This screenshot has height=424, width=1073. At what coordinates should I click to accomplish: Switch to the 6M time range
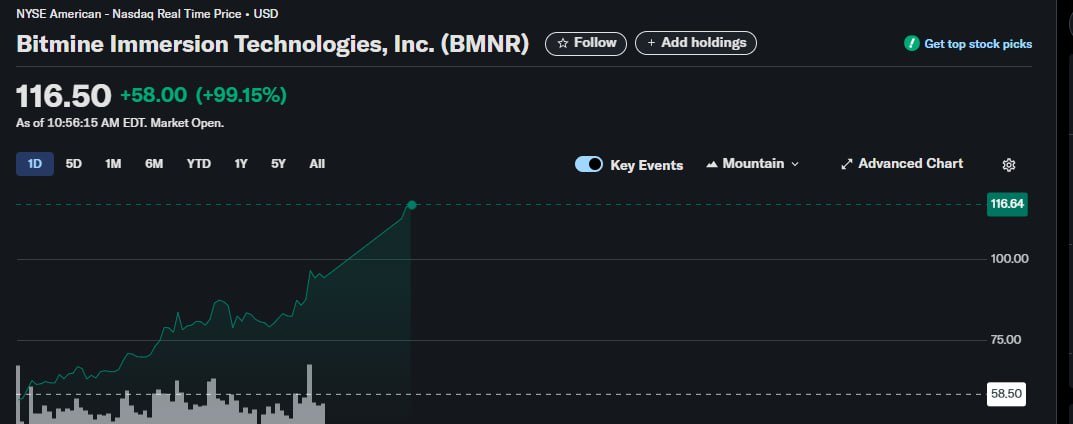pyautogui.click(x=154, y=164)
